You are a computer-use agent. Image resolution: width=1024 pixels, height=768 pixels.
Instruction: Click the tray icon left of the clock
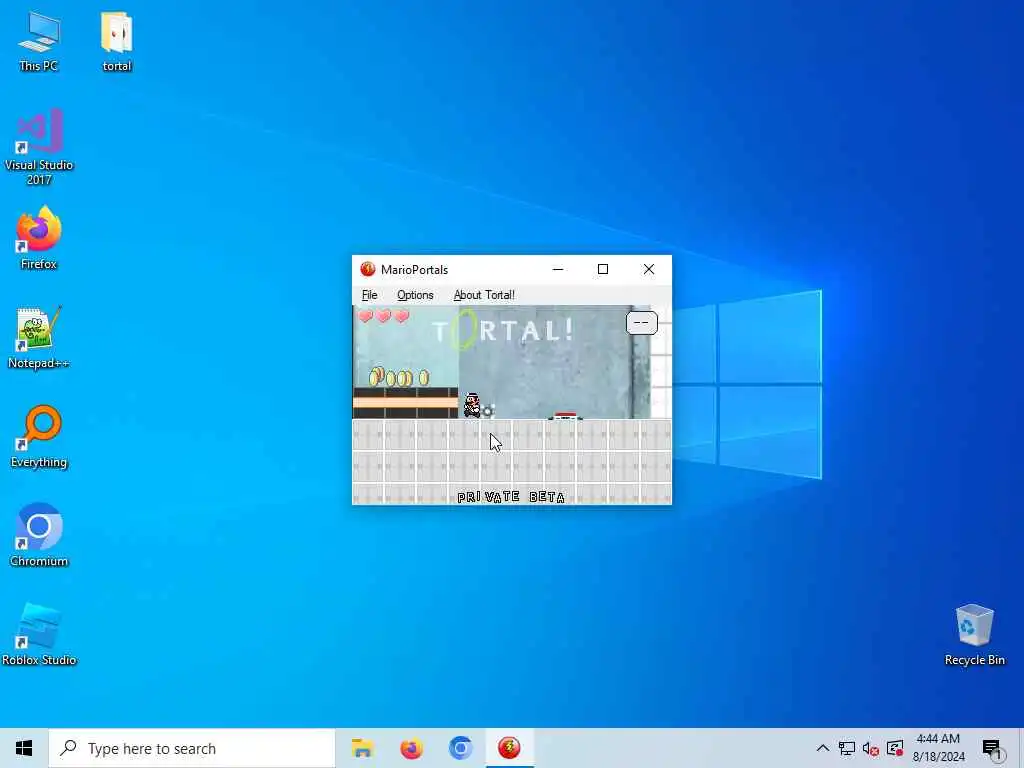point(895,748)
